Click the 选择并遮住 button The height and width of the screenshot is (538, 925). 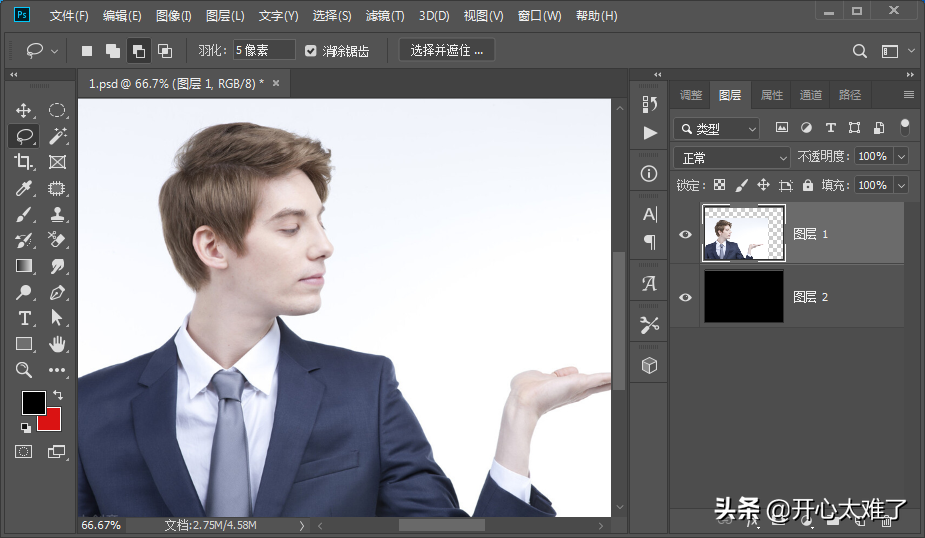(x=447, y=50)
